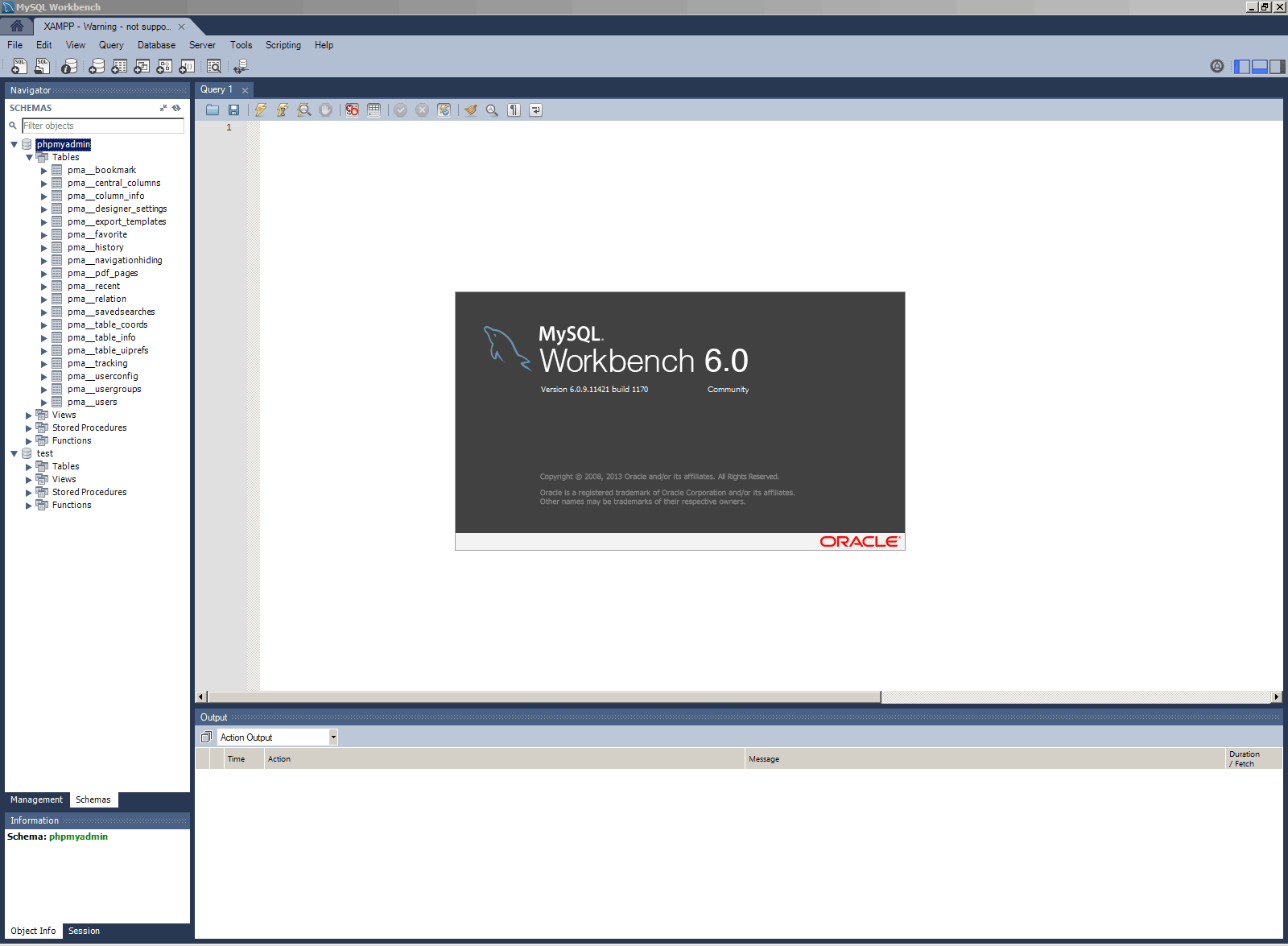The image size is (1288, 946).
Task: Create a new function icon
Action: click(x=187, y=66)
